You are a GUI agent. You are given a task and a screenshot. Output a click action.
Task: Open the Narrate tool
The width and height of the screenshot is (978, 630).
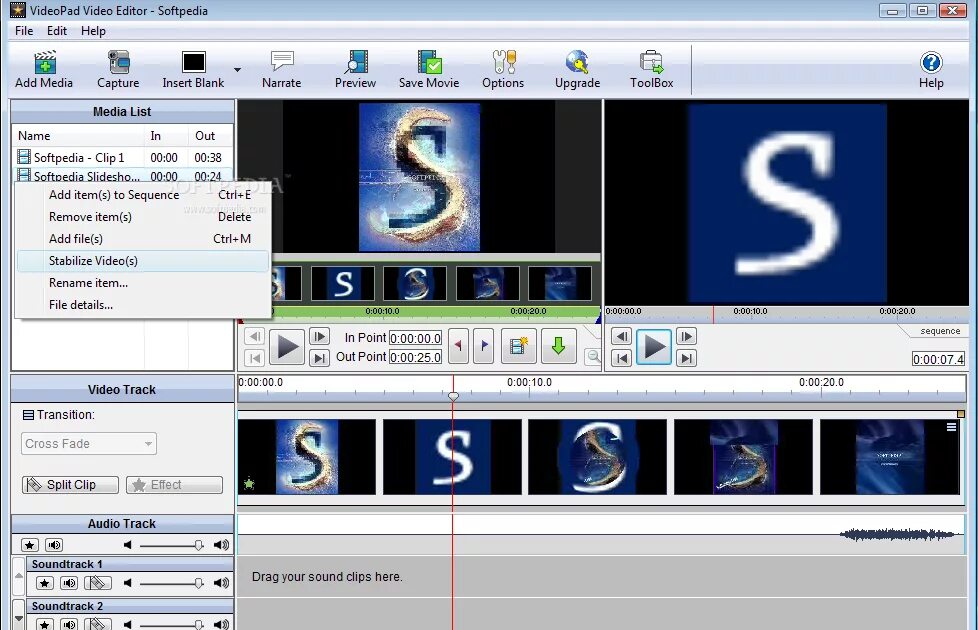(x=281, y=69)
